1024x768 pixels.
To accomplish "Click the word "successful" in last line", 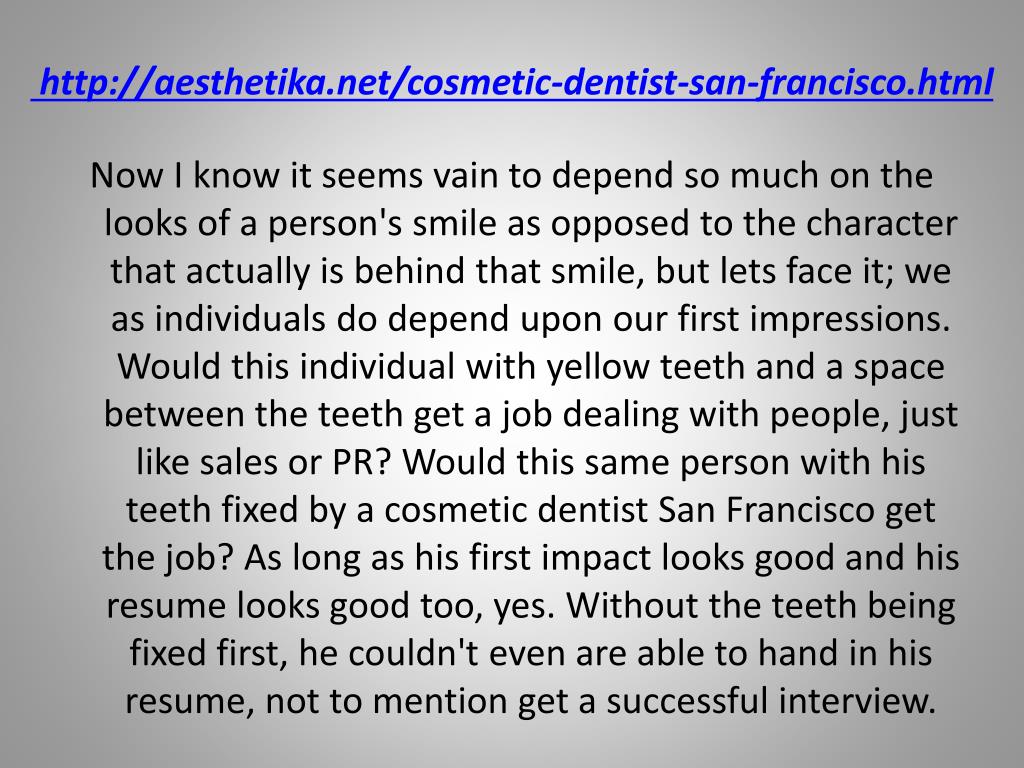I will [686, 701].
